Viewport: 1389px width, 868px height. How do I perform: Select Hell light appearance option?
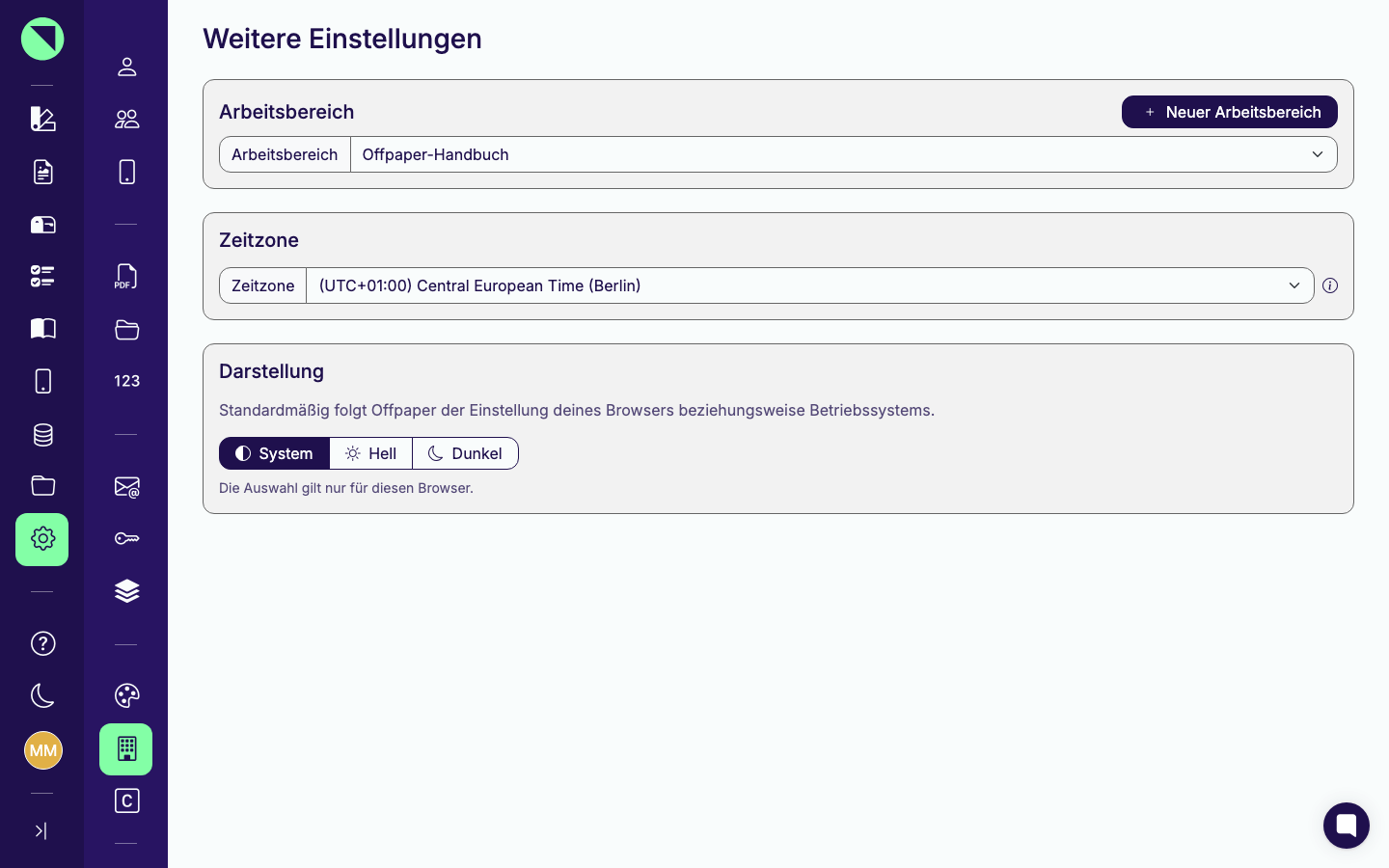point(371,453)
